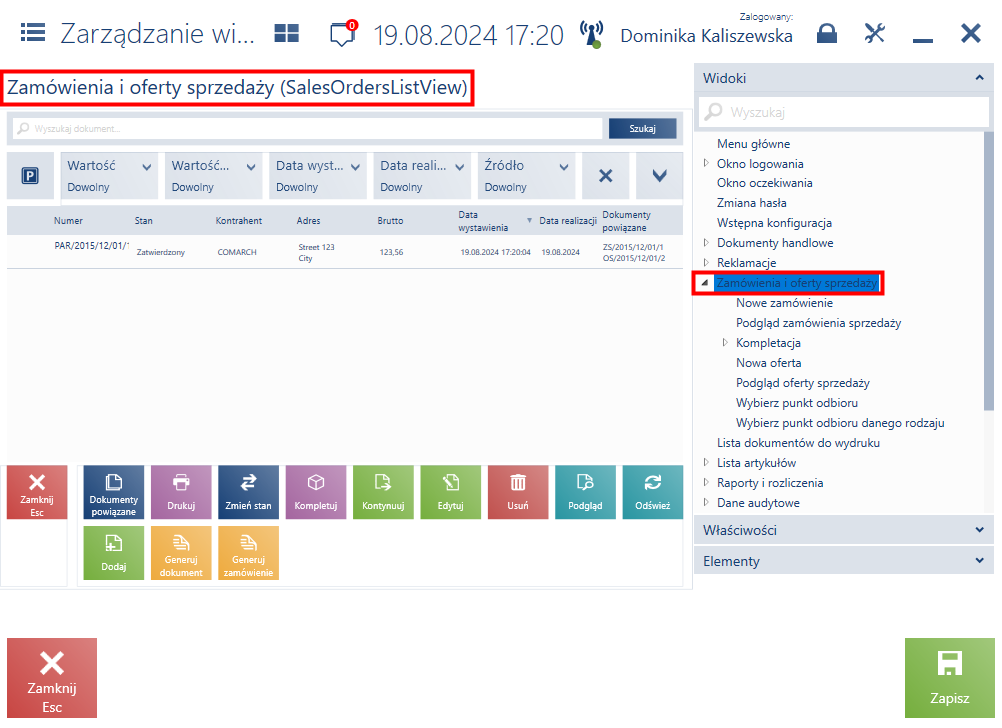Click the Odśwież refresh tile
Viewport: 1002px width, 728px height.
coord(652,492)
